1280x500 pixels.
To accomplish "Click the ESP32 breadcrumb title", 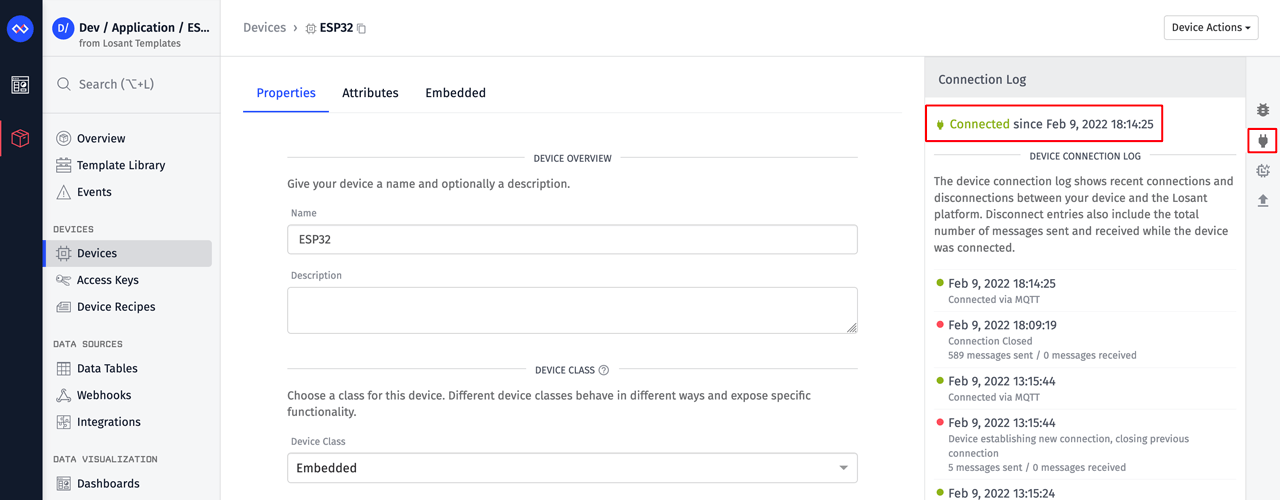I will tap(336, 28).
